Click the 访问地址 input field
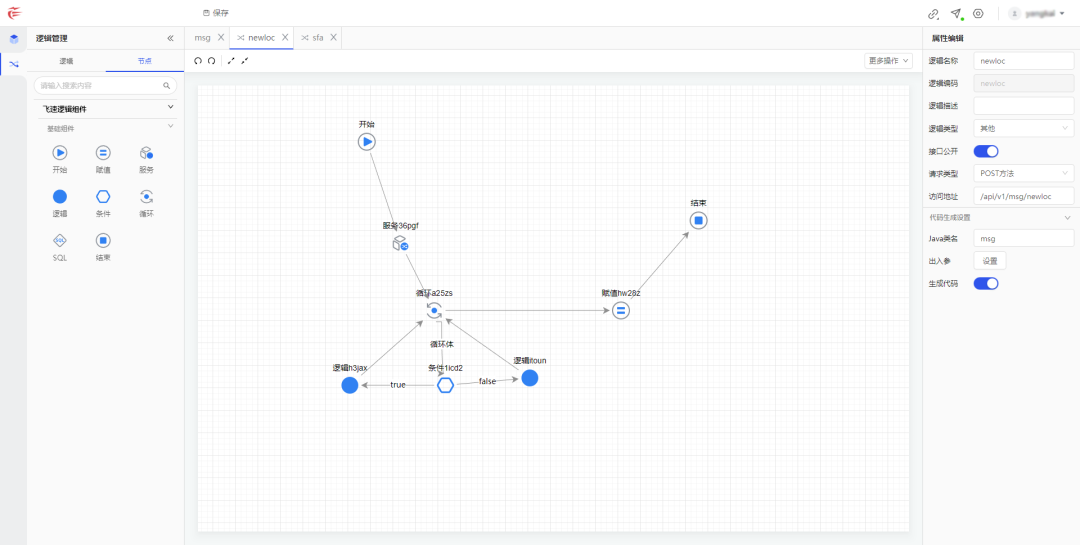The image size is (1080, 545). tap(1024, 196)
